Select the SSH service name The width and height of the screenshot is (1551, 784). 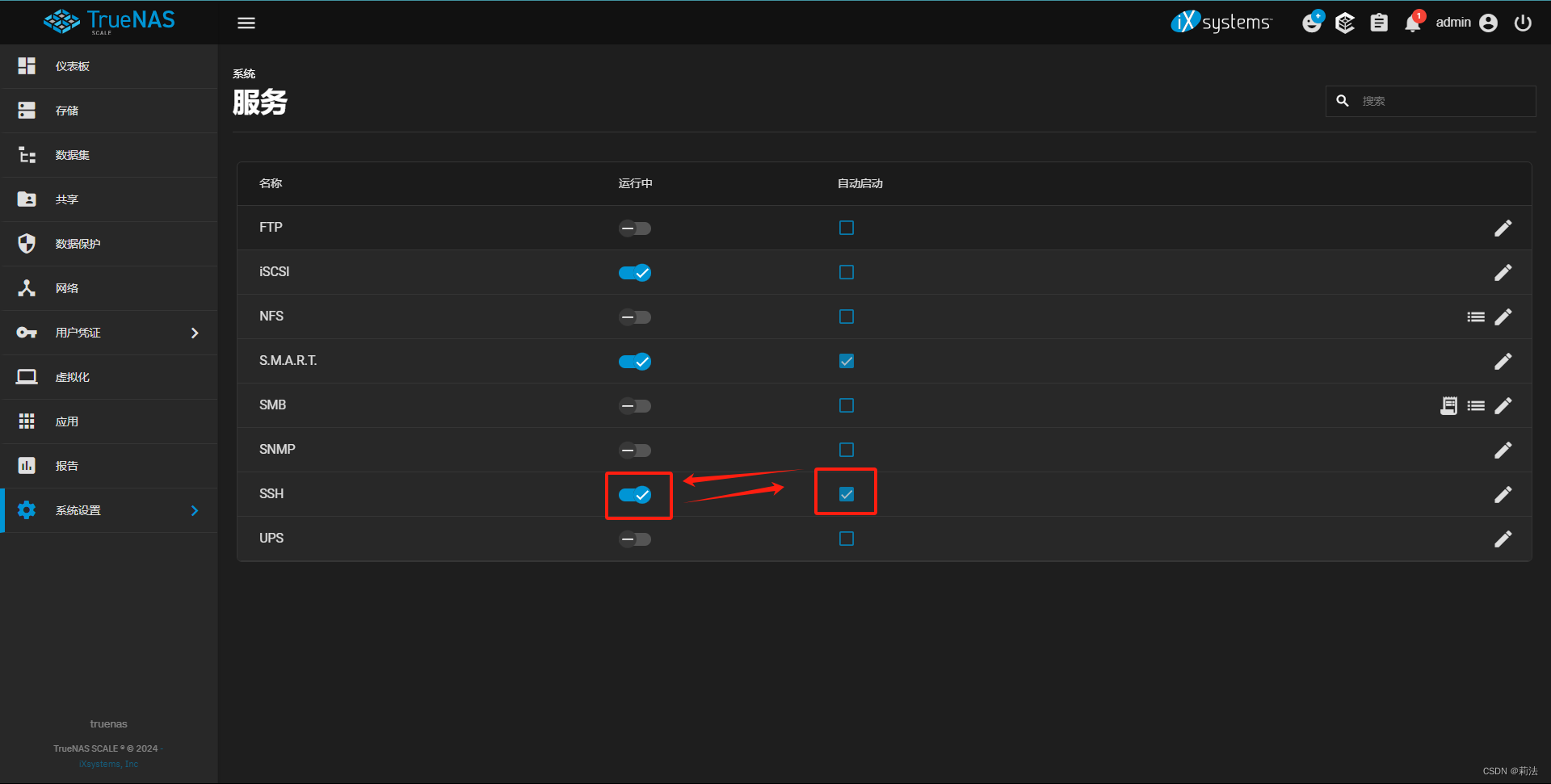[271, 493]
